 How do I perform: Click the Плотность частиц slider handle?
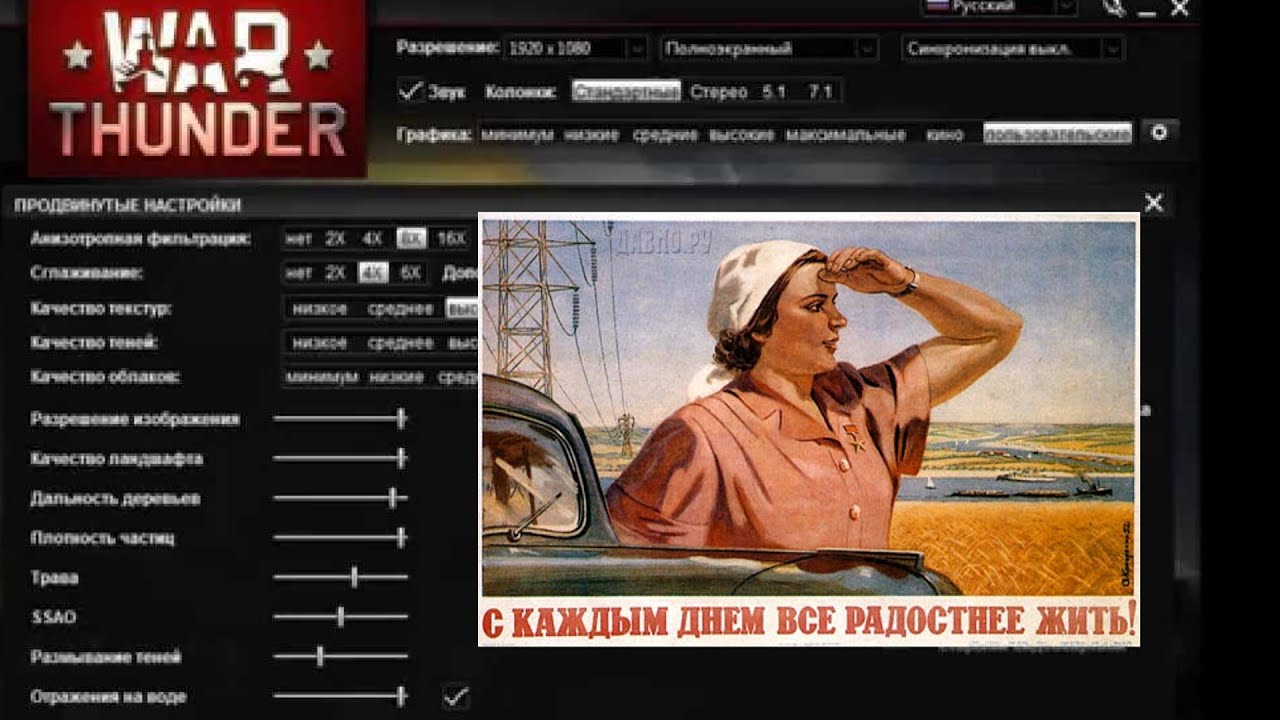click(401, 538)
